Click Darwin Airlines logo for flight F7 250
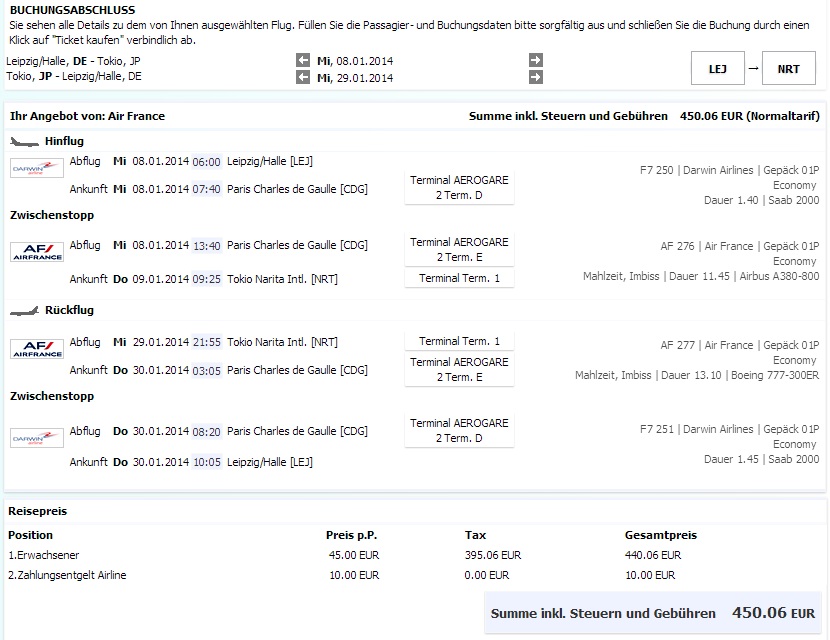The image size is (830, 640). coord(37,168)
